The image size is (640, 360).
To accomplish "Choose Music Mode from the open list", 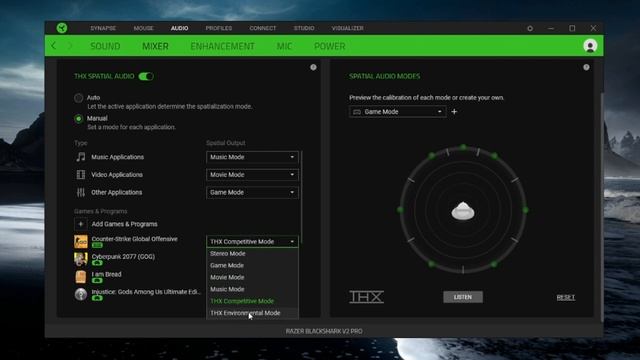I will [x=252, y=289].
